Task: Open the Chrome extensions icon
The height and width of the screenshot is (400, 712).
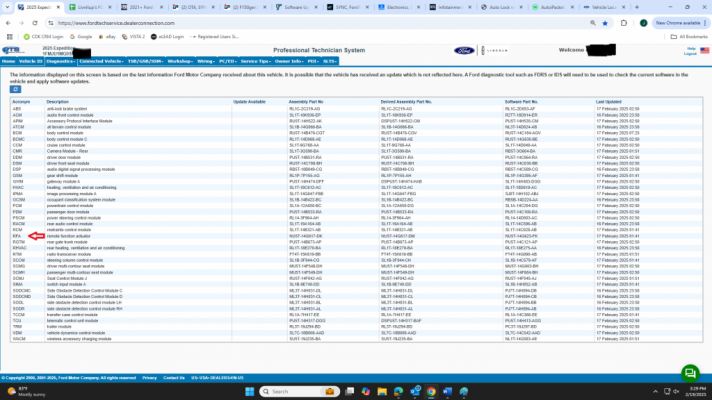Action: pyautogui.click(x=624, y=23)
